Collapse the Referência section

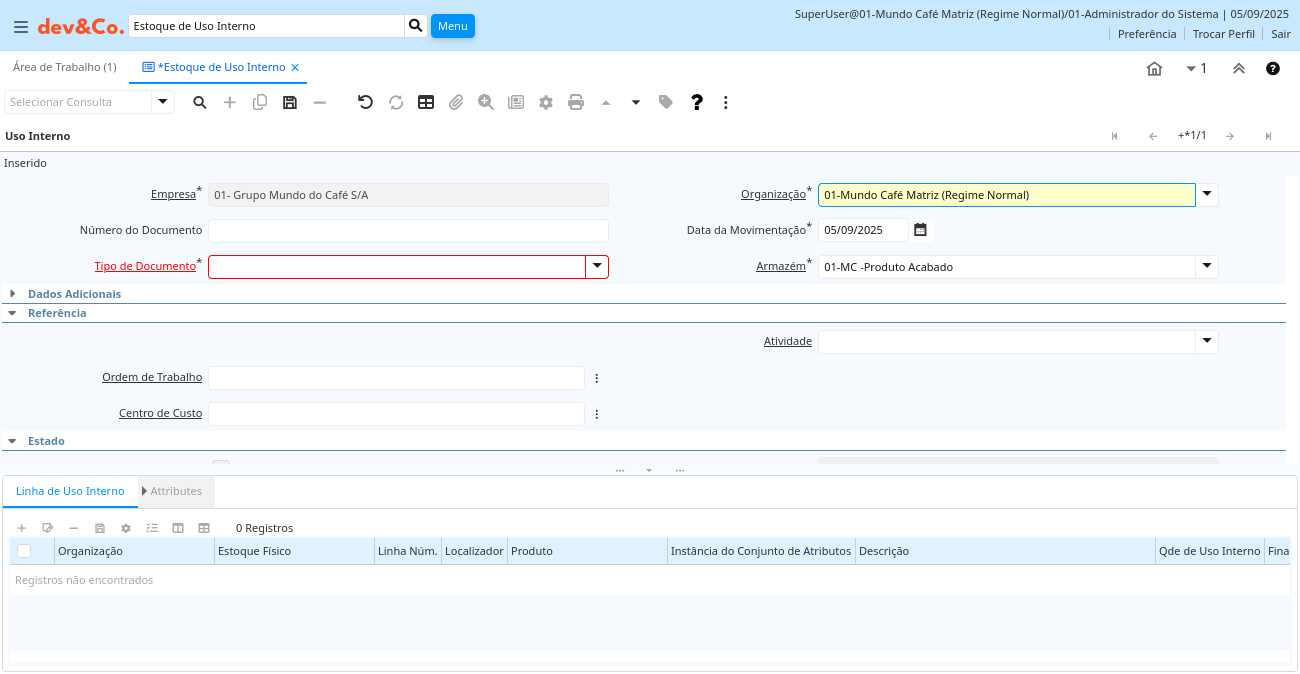56,313
